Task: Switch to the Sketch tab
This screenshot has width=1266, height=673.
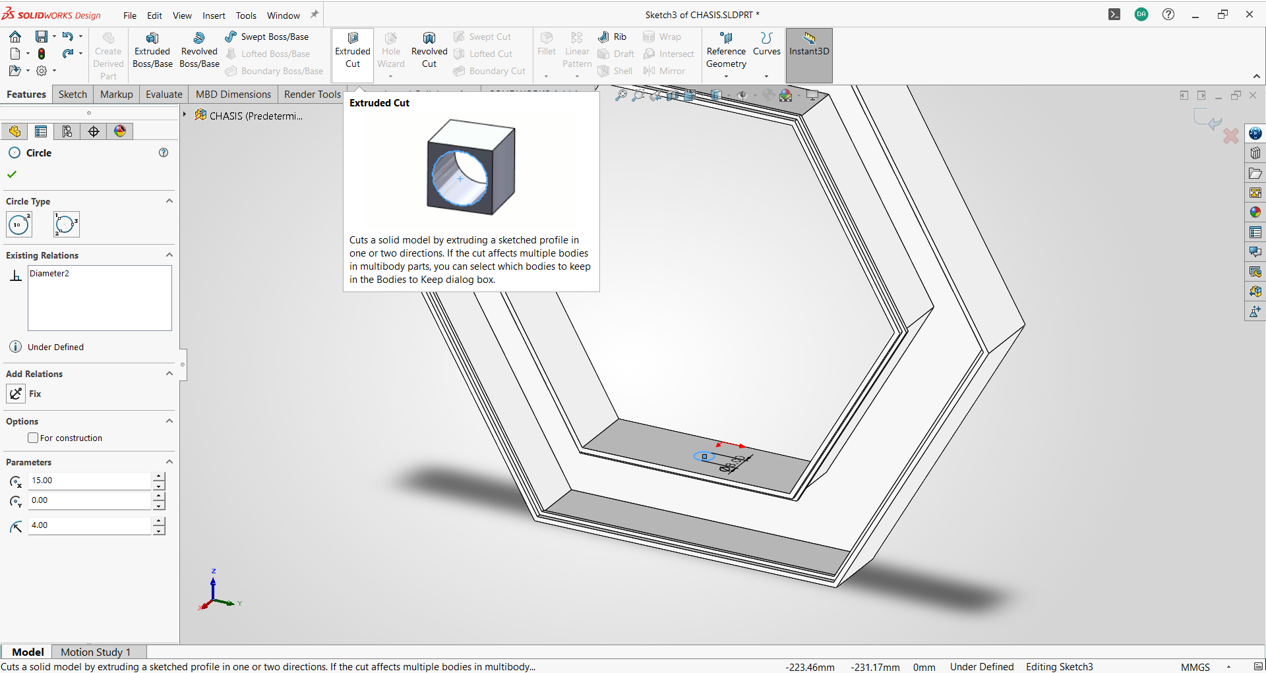Action: click(72, 94)
